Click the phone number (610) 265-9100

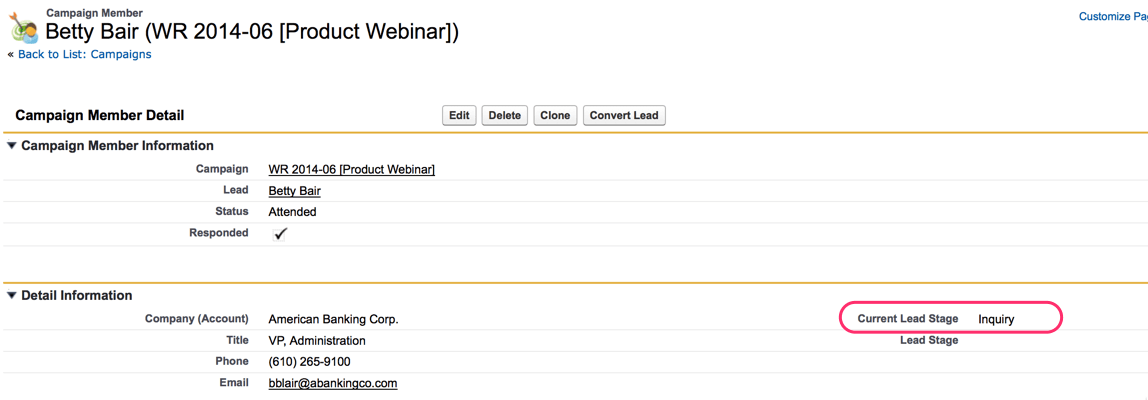pos(309,362)
